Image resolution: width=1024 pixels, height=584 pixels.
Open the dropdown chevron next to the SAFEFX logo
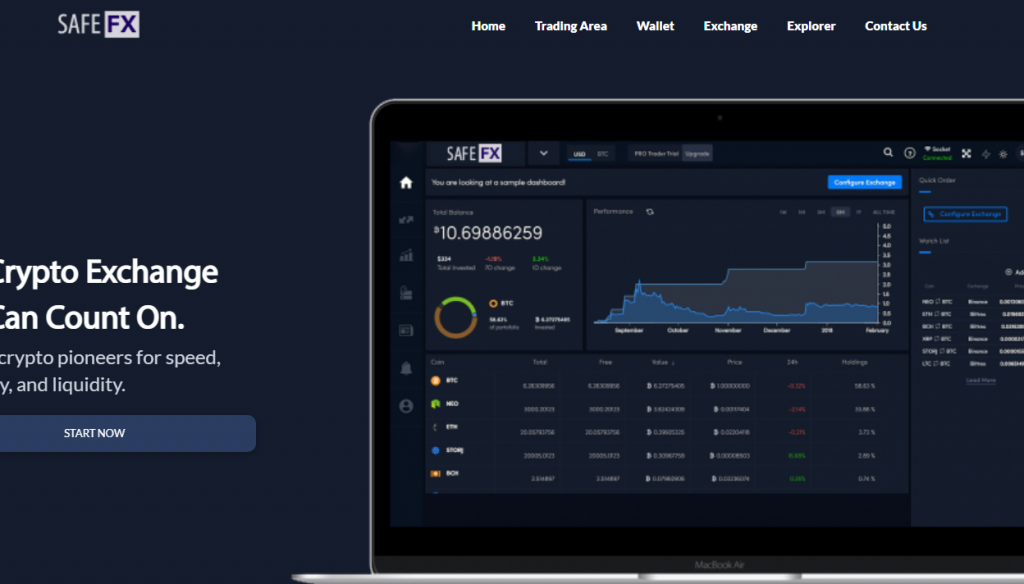pyautogui.click(x=544, y=153)
